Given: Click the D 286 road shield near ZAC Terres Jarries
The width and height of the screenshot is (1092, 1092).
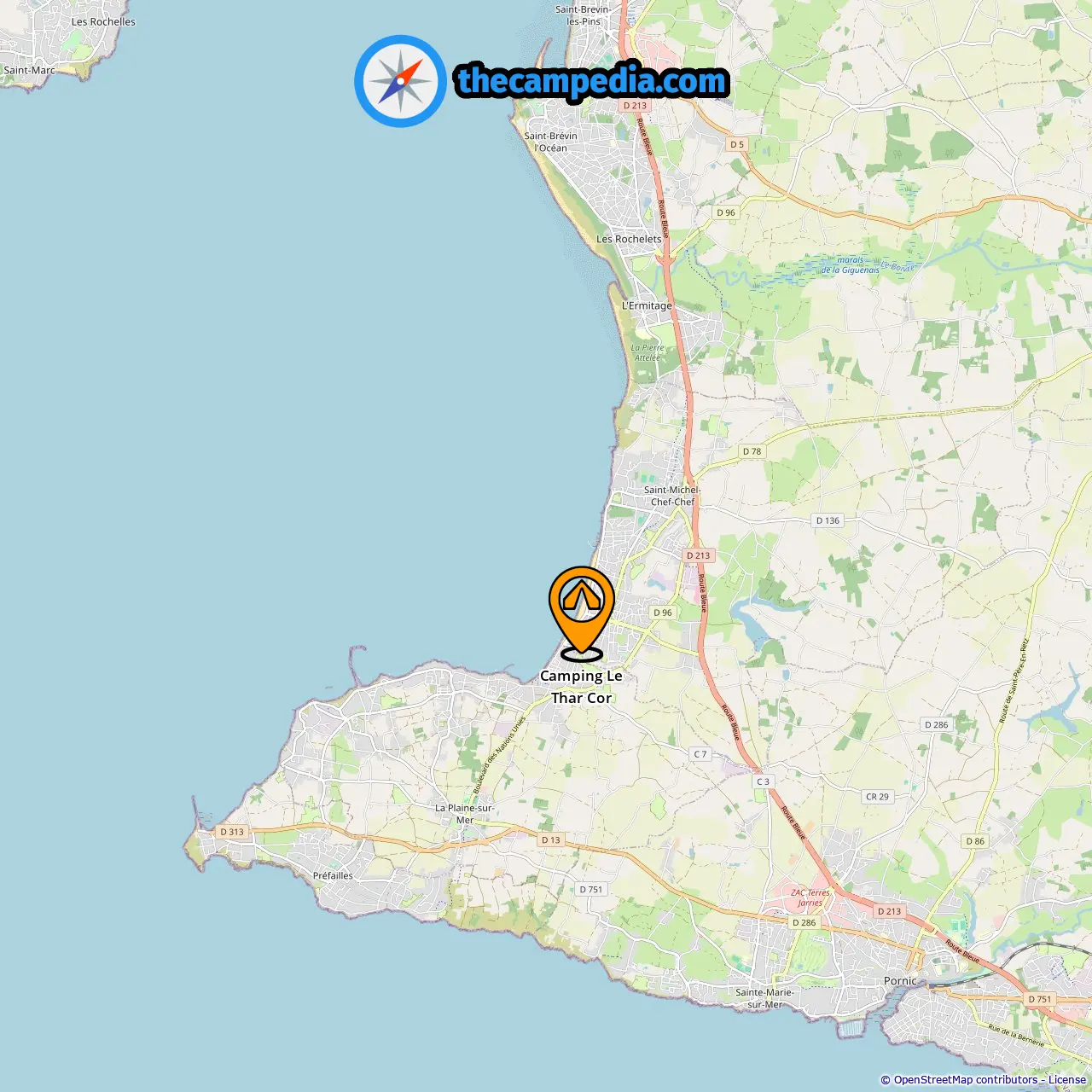Looking at the screenshot, I should click(x=804, y=922).
